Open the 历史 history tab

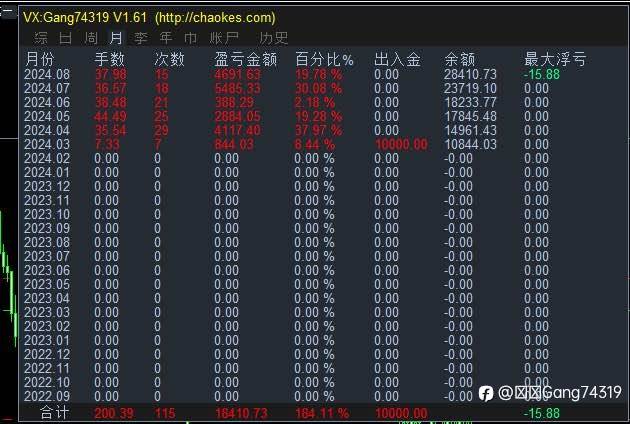(274, 38)
